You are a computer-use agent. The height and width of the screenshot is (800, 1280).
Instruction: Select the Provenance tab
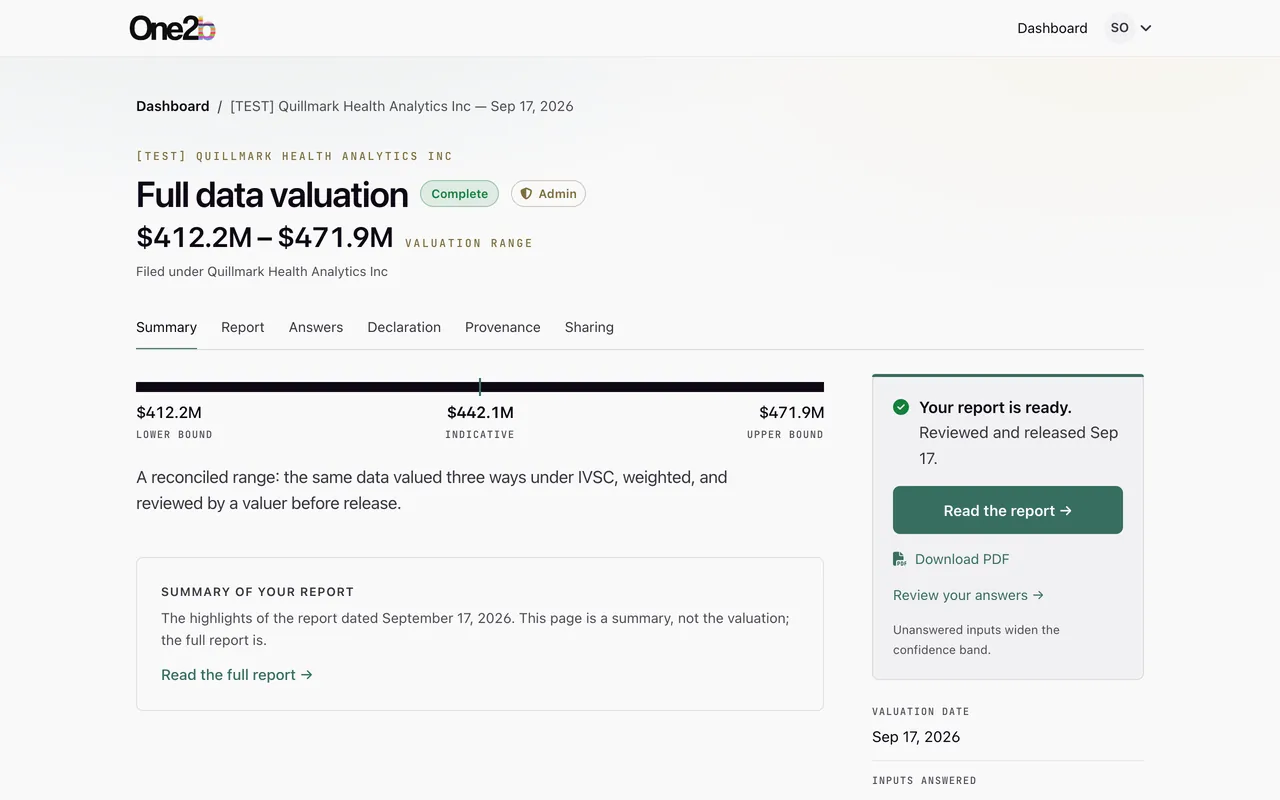503,327
